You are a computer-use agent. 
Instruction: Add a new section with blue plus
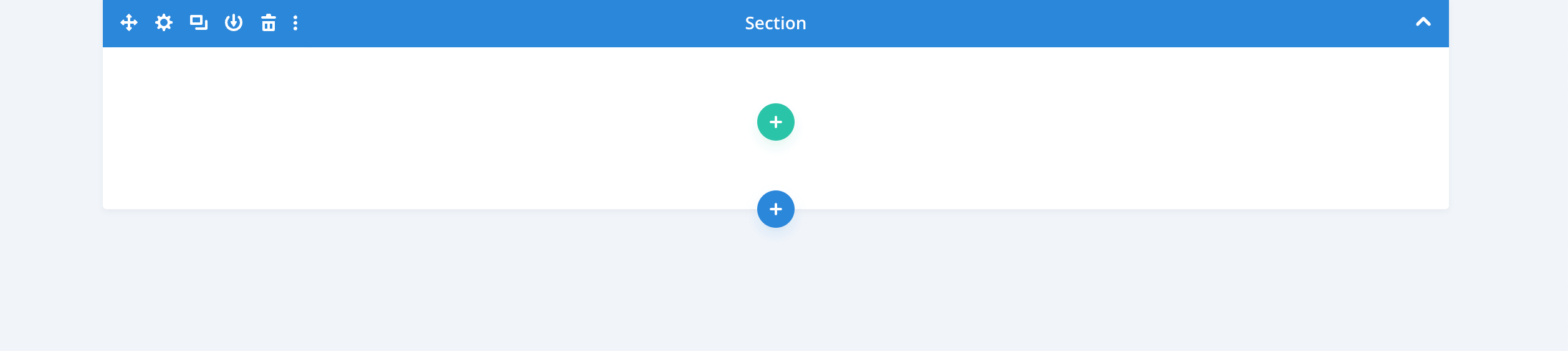point(776,209)
